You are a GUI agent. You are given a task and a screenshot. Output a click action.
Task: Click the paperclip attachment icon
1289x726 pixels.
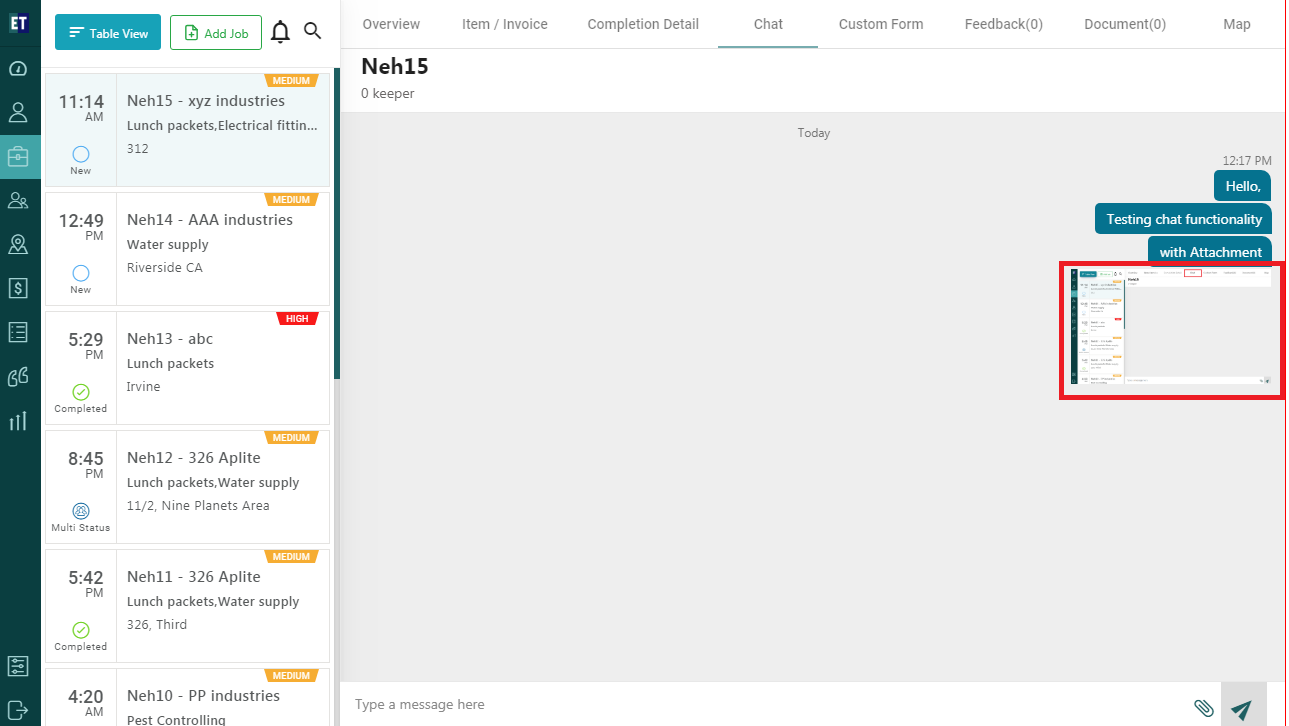point(1204,708)
